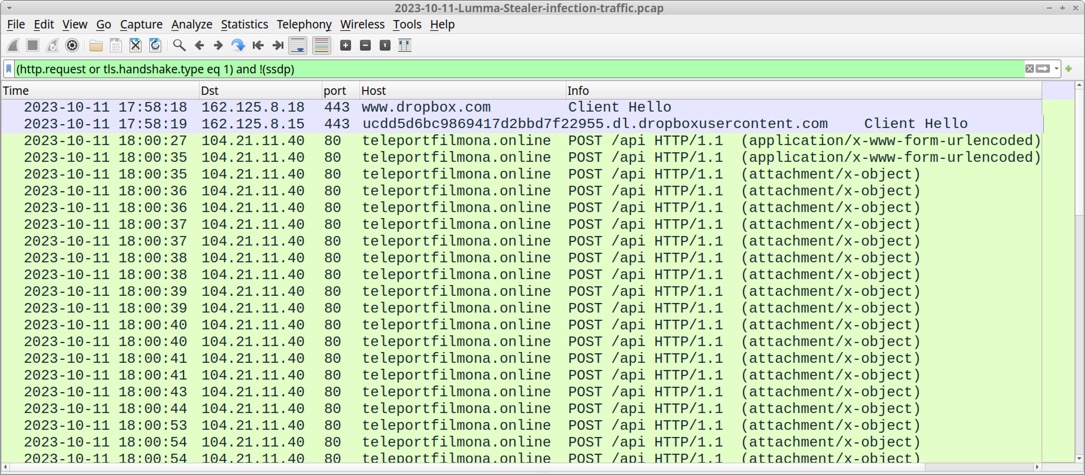Sort by the Time column header

pos(100,91)
